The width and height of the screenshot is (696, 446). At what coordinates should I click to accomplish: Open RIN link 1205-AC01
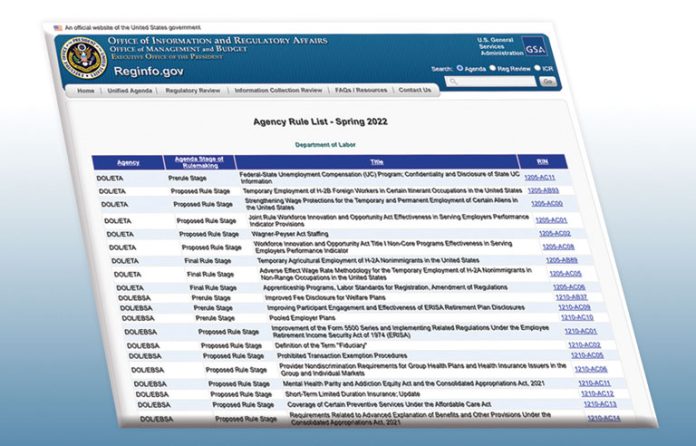point(551,220)
